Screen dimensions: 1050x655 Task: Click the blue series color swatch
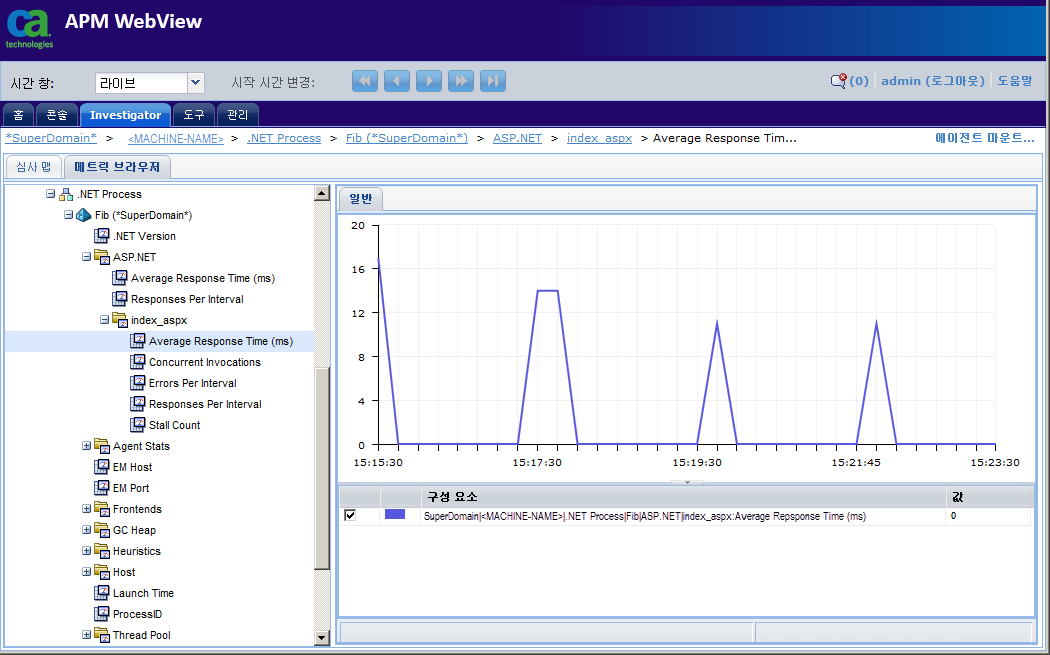coord(395,515)
